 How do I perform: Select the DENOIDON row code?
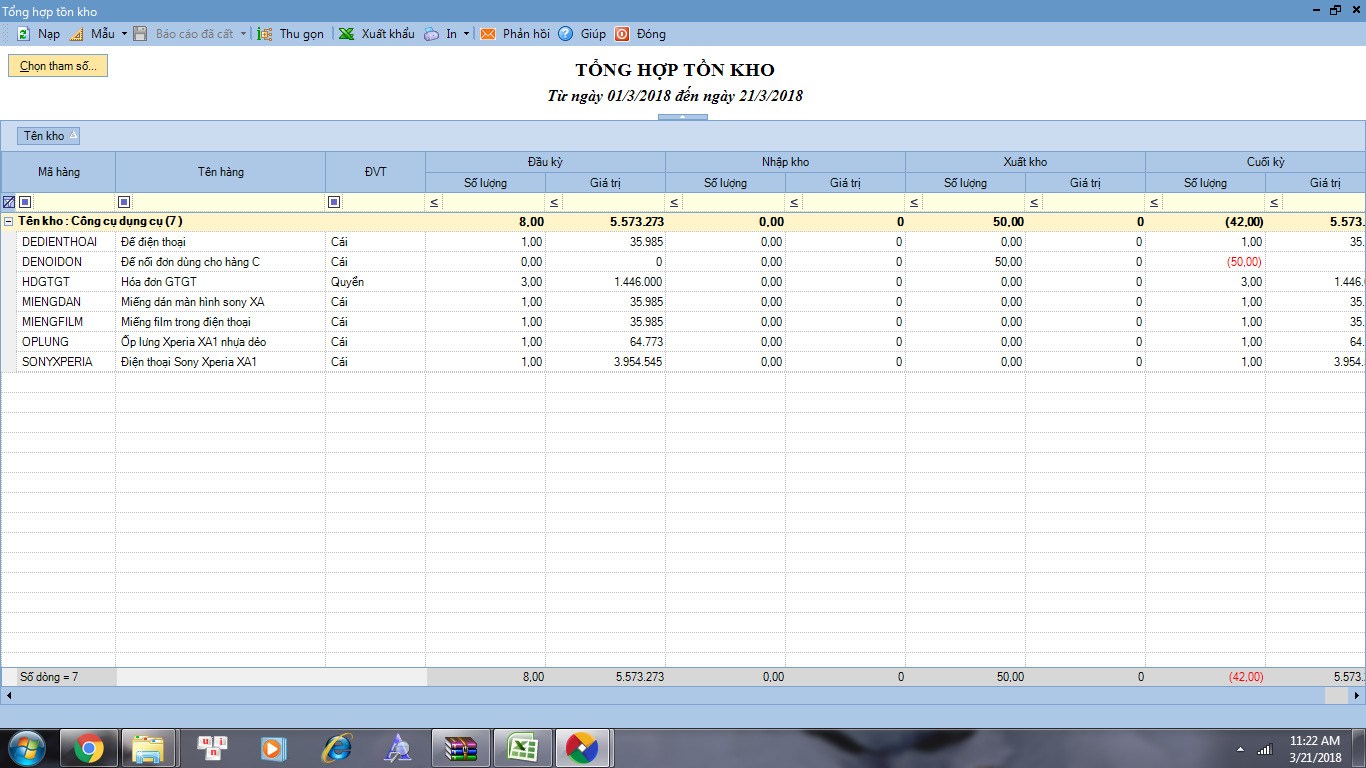52,262
